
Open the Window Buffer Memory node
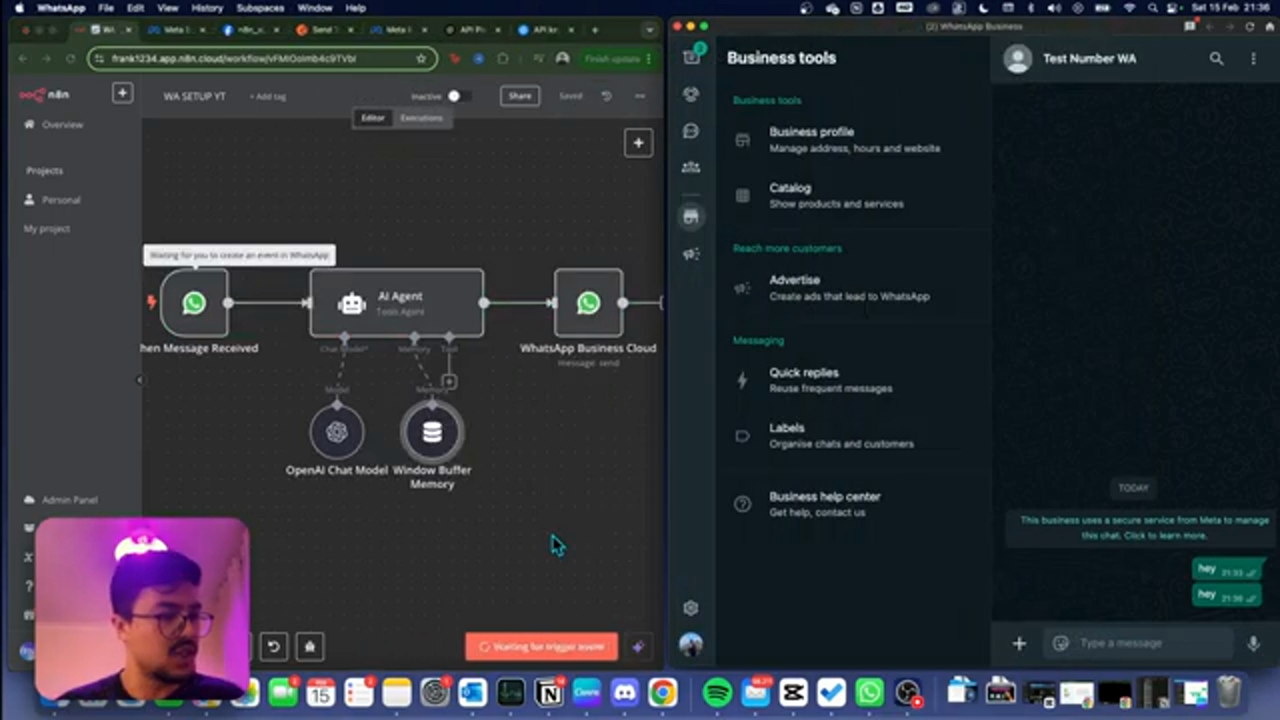(x=432, y=432)
